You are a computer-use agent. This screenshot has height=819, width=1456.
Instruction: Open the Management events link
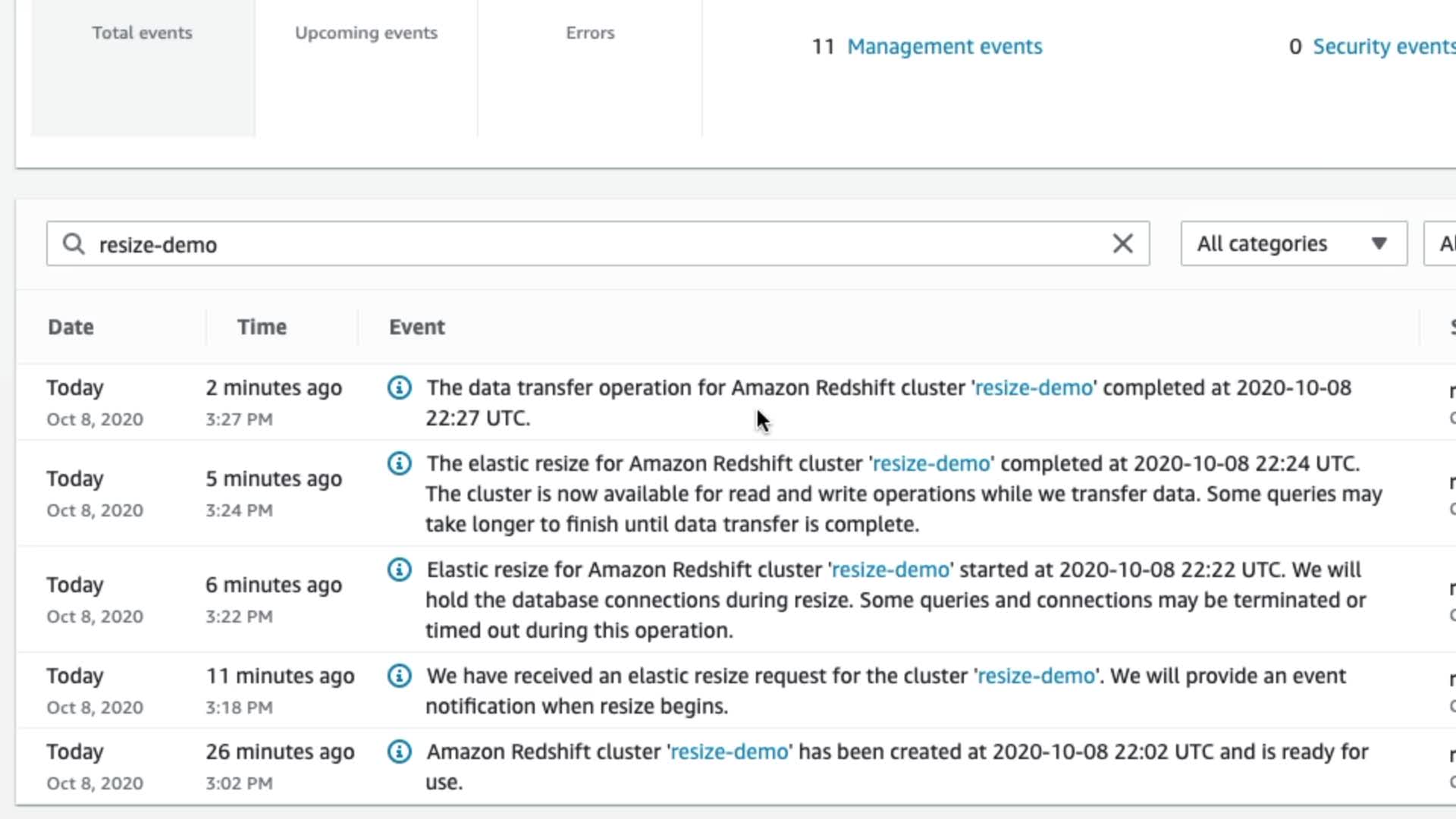point(944,47)
